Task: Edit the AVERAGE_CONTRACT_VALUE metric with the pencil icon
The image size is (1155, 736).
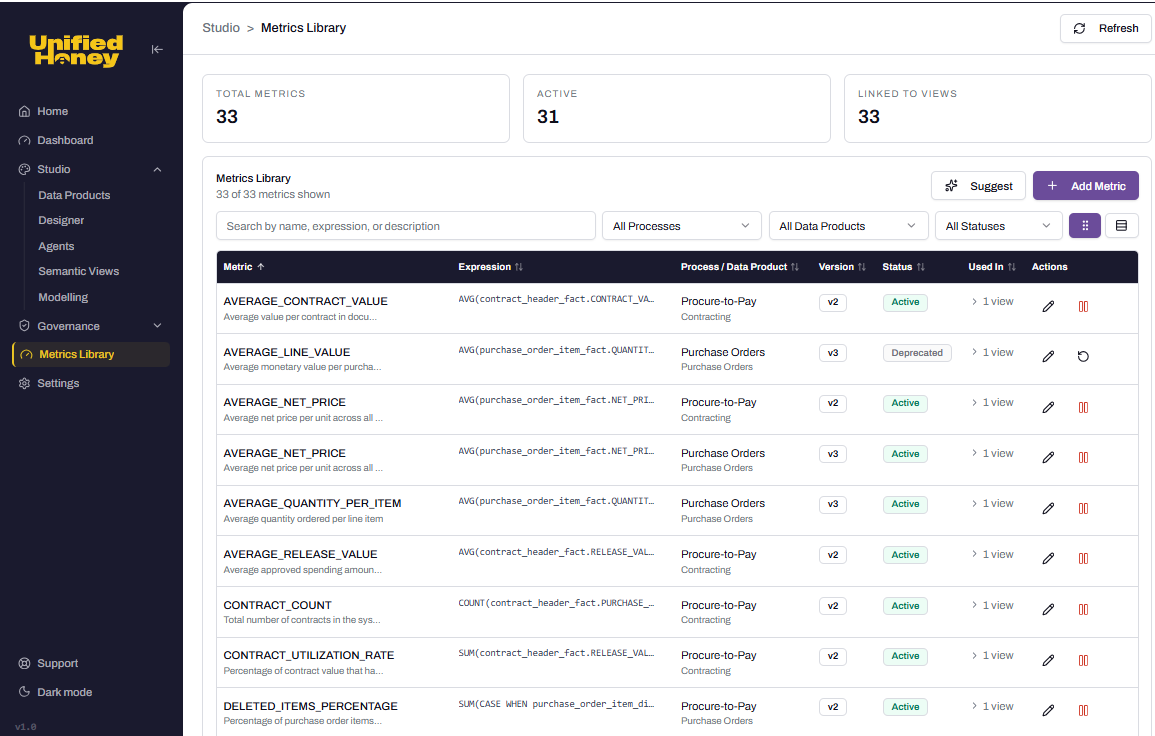Action: 1048,306
